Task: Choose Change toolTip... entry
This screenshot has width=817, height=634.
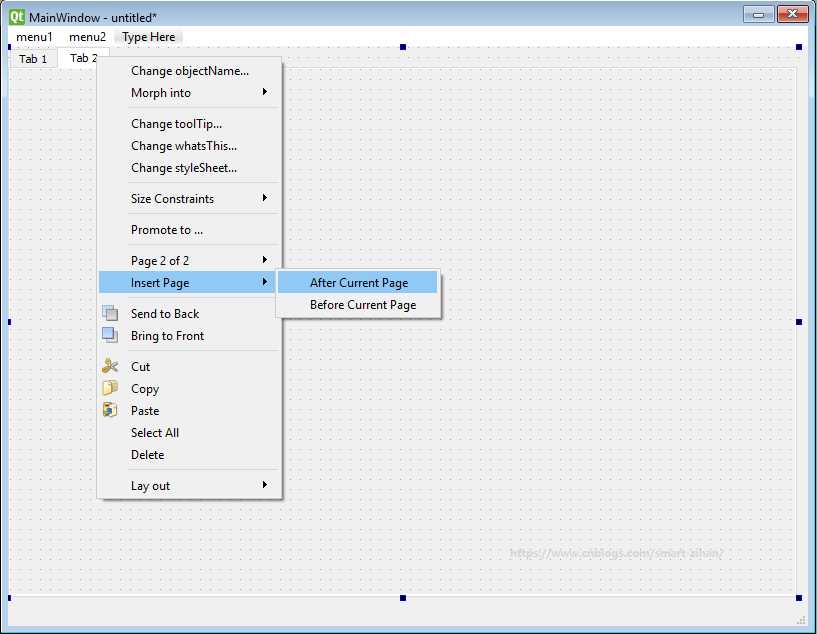Action: [x=190, y=124]
